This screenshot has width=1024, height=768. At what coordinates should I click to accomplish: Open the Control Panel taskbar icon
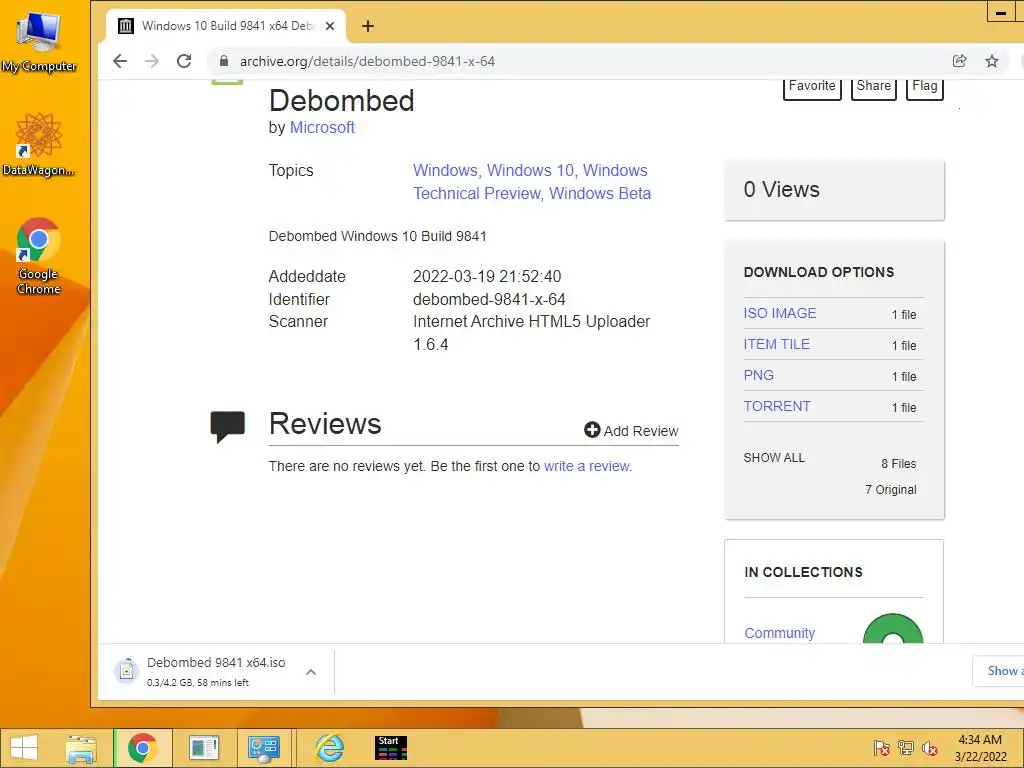tap(264, 748)
